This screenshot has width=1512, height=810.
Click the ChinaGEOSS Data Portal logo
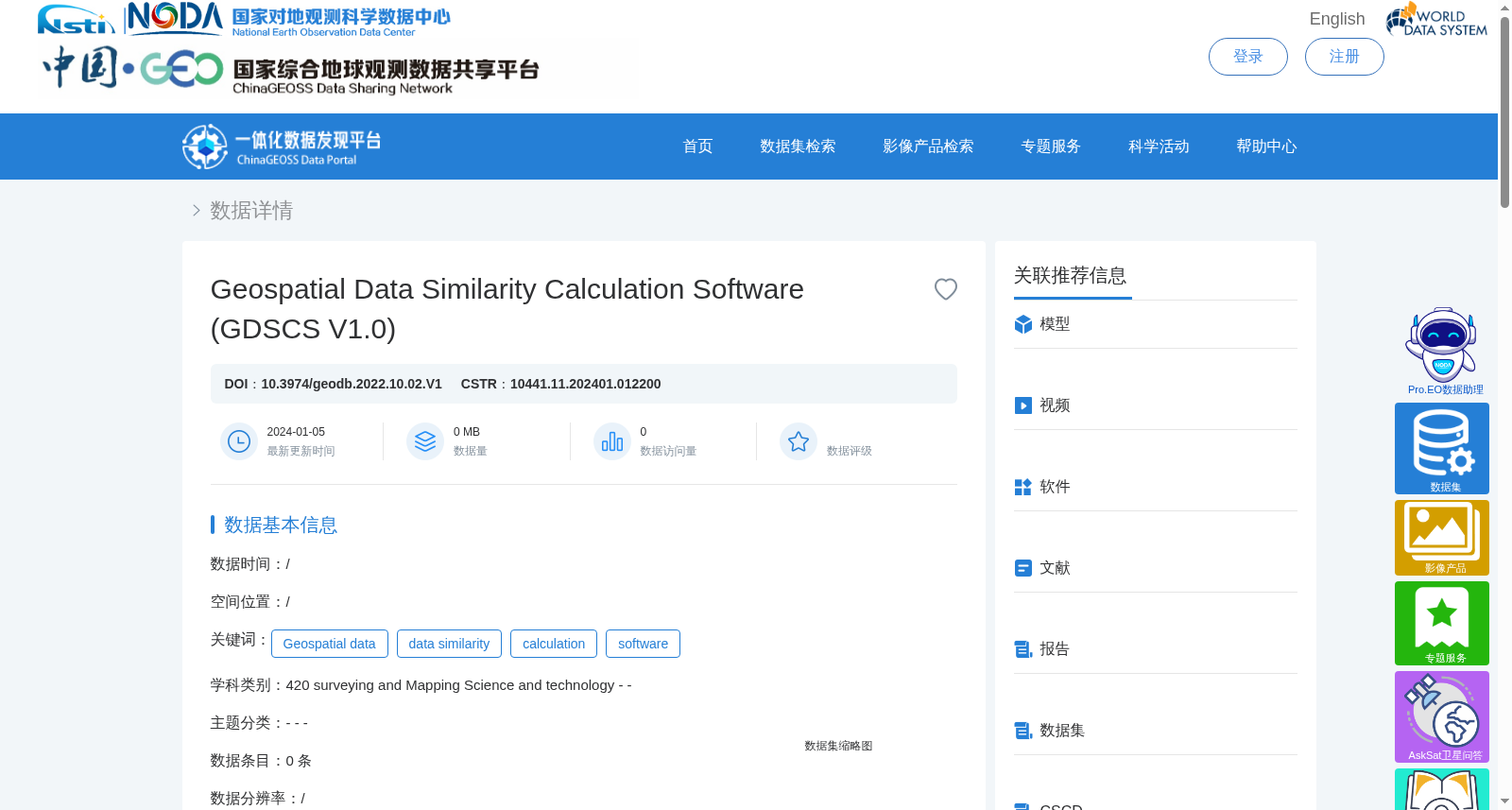point(282,146)
